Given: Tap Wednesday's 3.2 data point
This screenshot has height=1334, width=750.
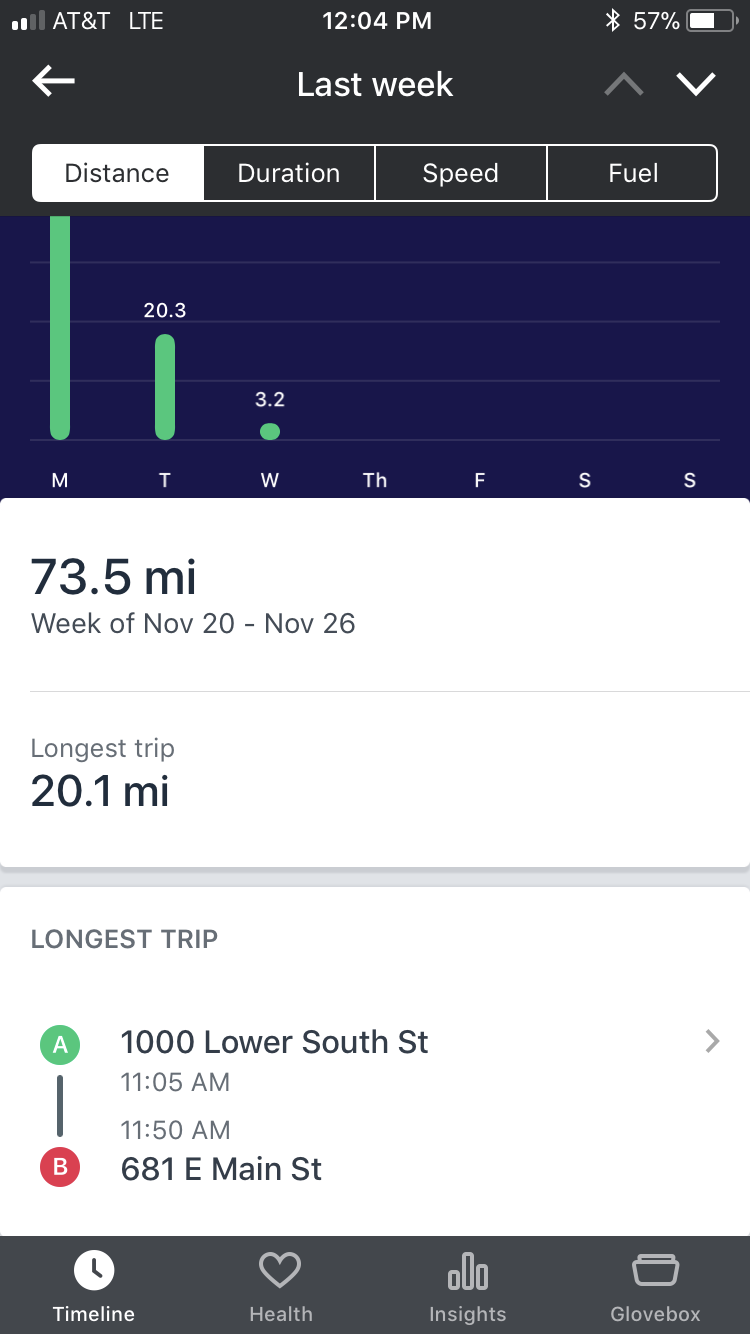Looking at the screenshot, I should (x=270, y=431).
